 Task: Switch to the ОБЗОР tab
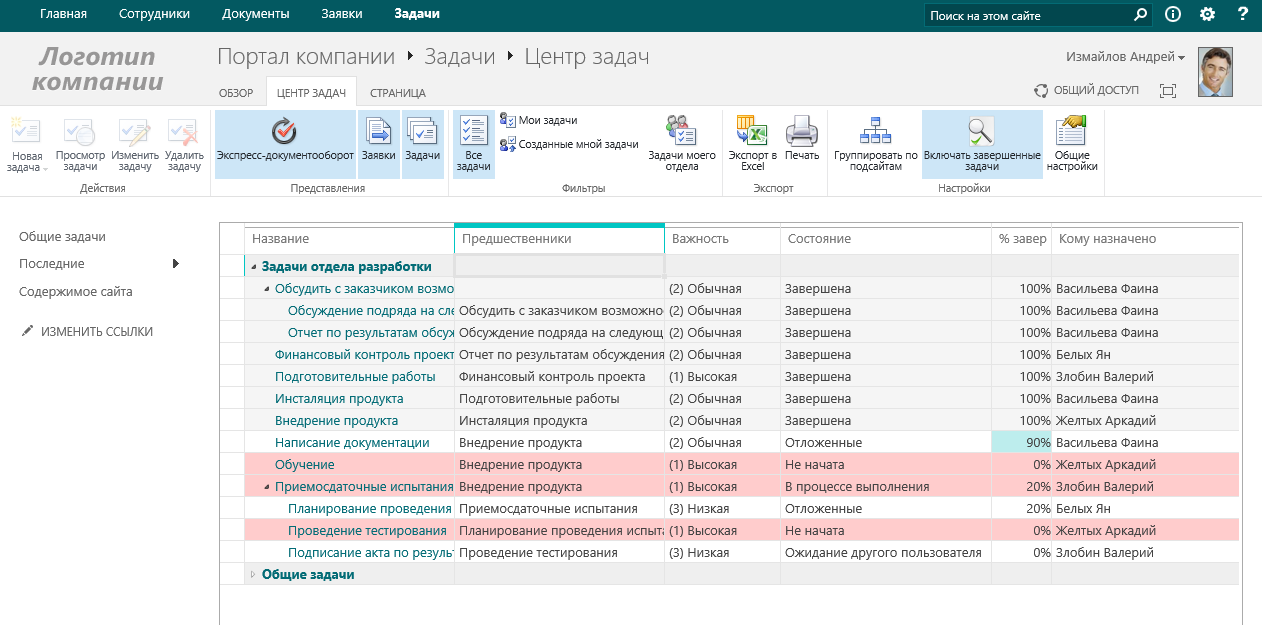click(236, 93)
